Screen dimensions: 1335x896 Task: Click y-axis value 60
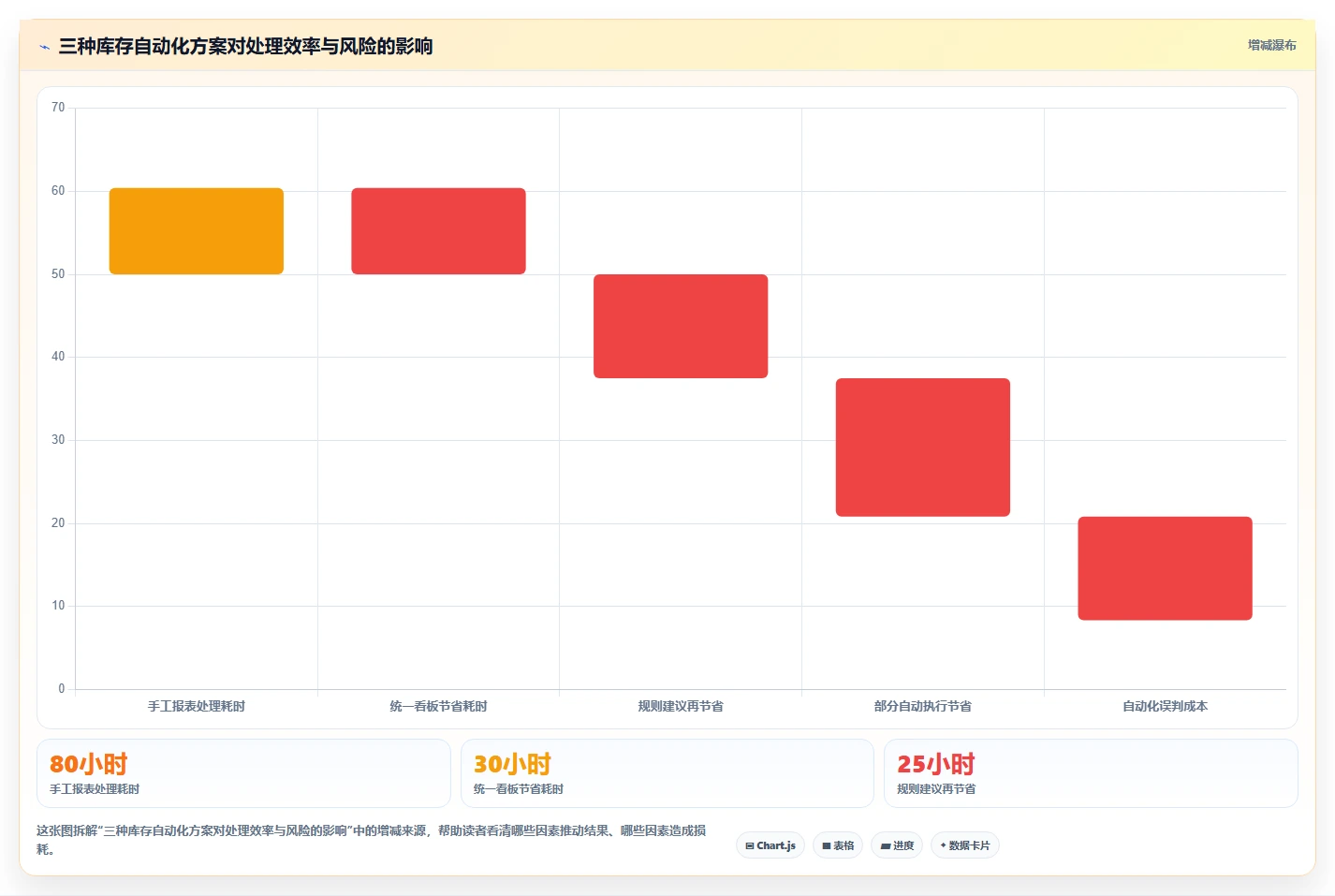pyautogui.click(x=58, y=191)
